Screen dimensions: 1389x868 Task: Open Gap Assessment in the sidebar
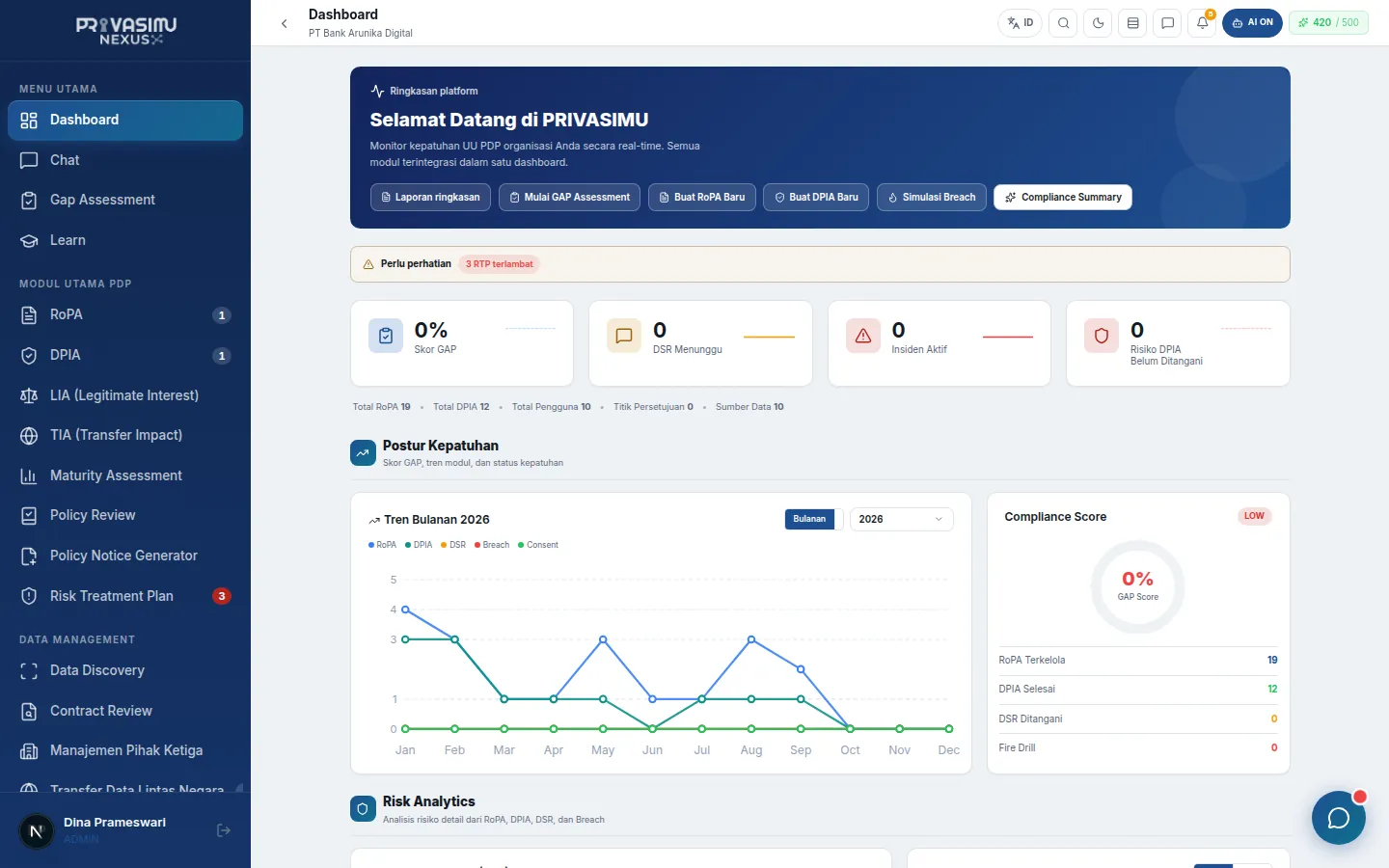point(125,200)
